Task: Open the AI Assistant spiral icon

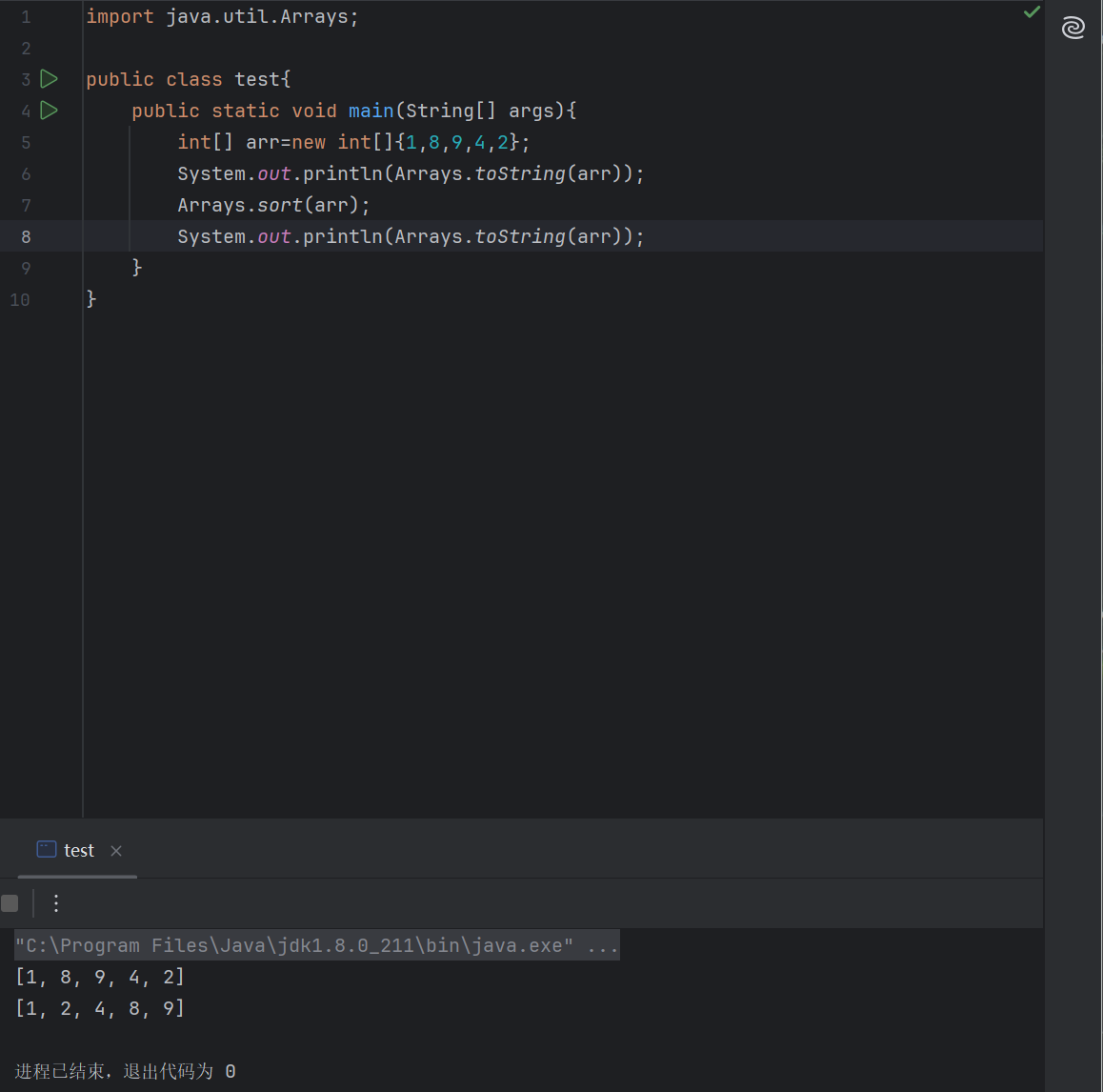Action: pyautogui.click(x=1073, y=28)
